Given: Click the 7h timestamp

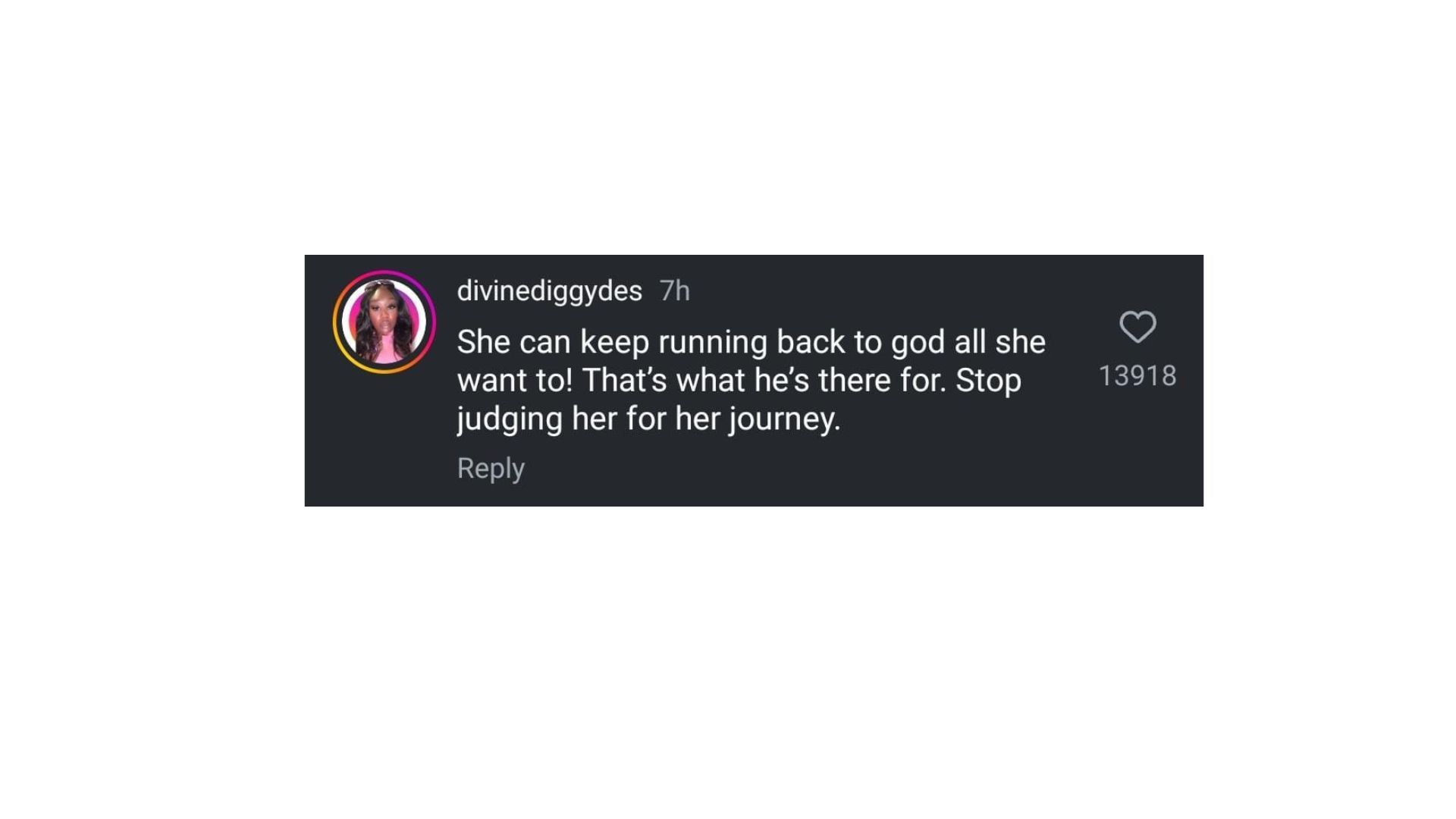Looking at the screenshot, I should click(x=674, y=291).
